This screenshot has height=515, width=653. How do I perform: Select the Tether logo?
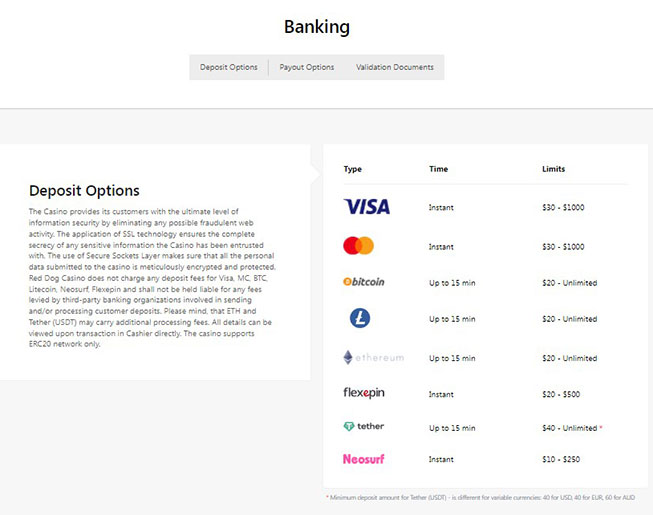(x=363, y=426)
